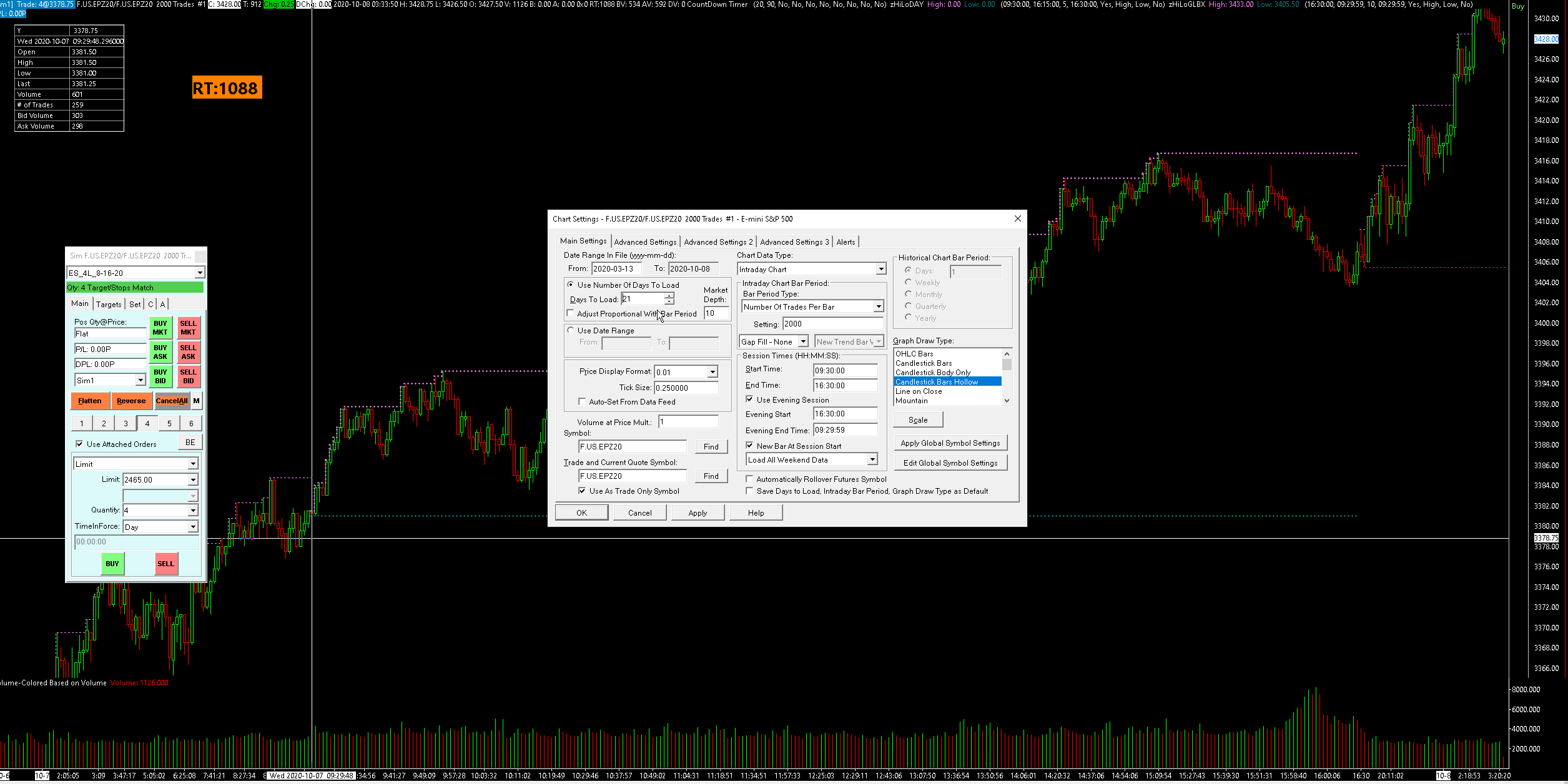Open the Targets tab in trade window

click(109, 304)
